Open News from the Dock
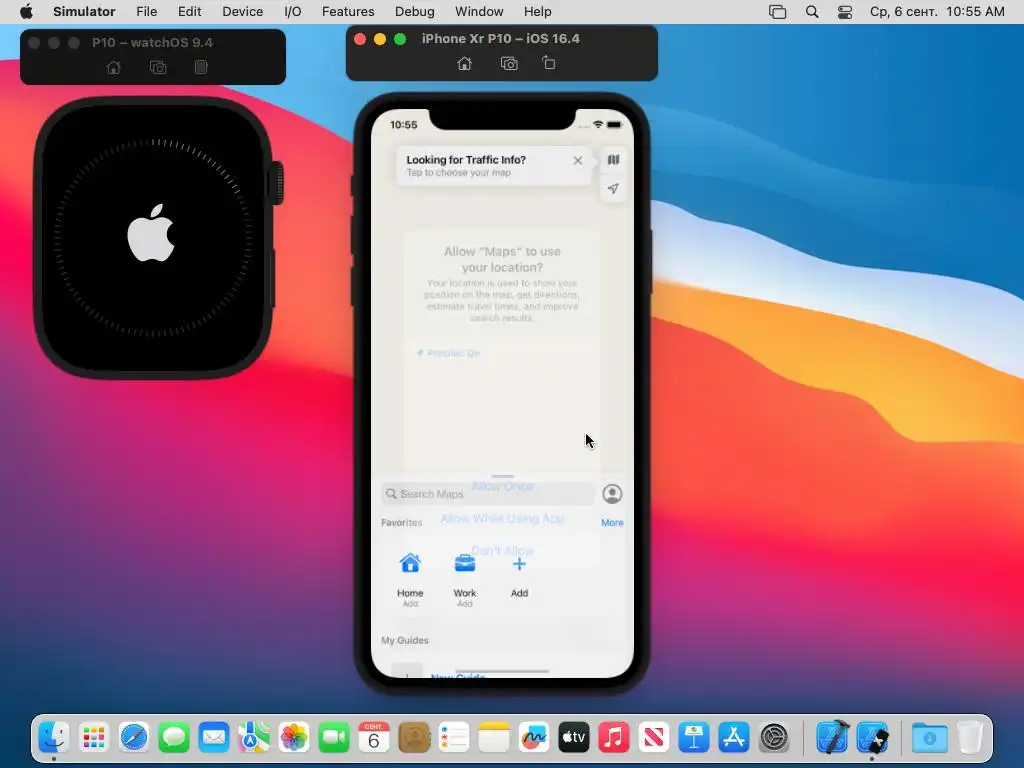Viewport: 1024px width, 768px height. coord(654,738)
